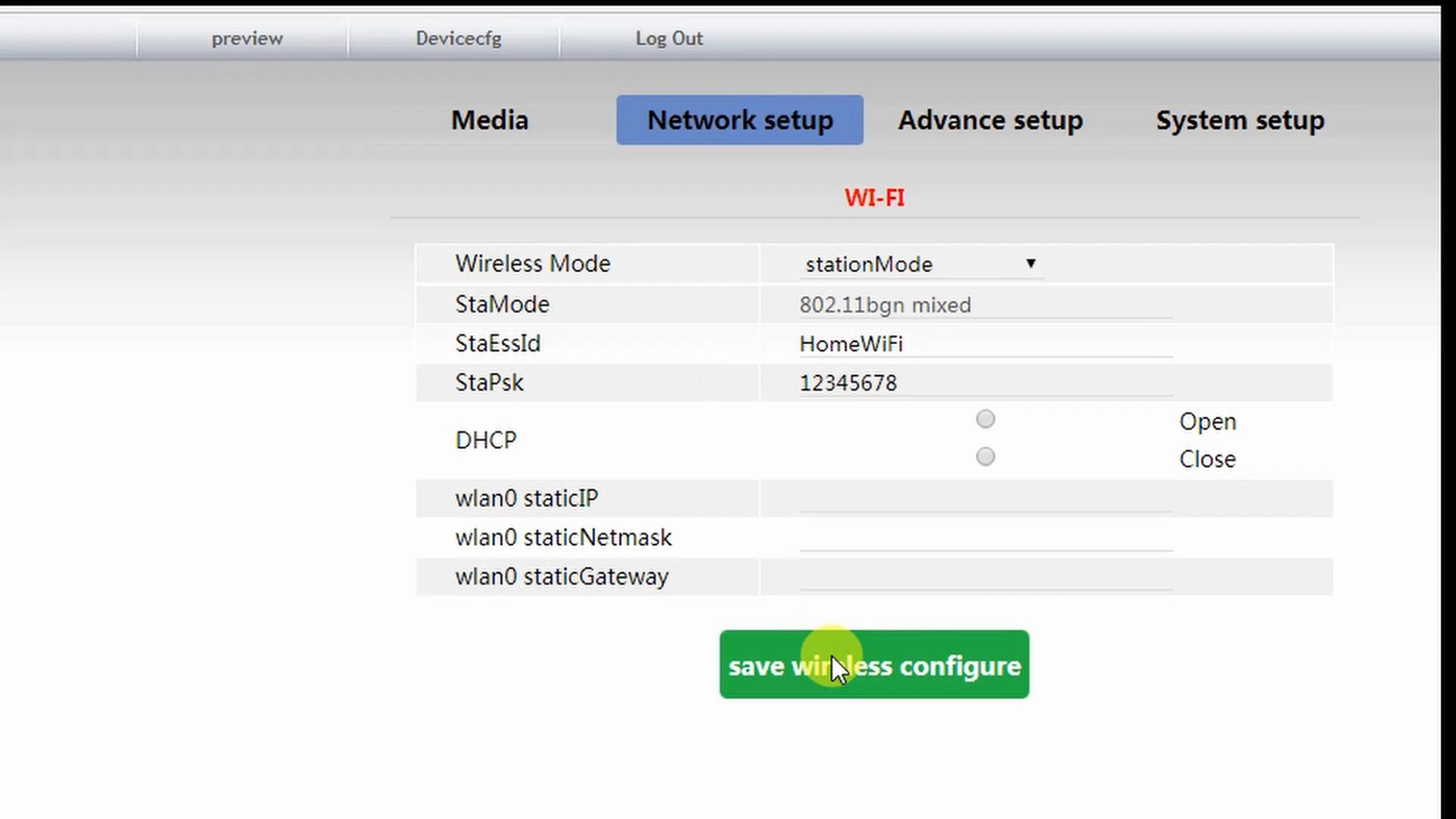Open the Devicecfg page

[x=458, y=38]
